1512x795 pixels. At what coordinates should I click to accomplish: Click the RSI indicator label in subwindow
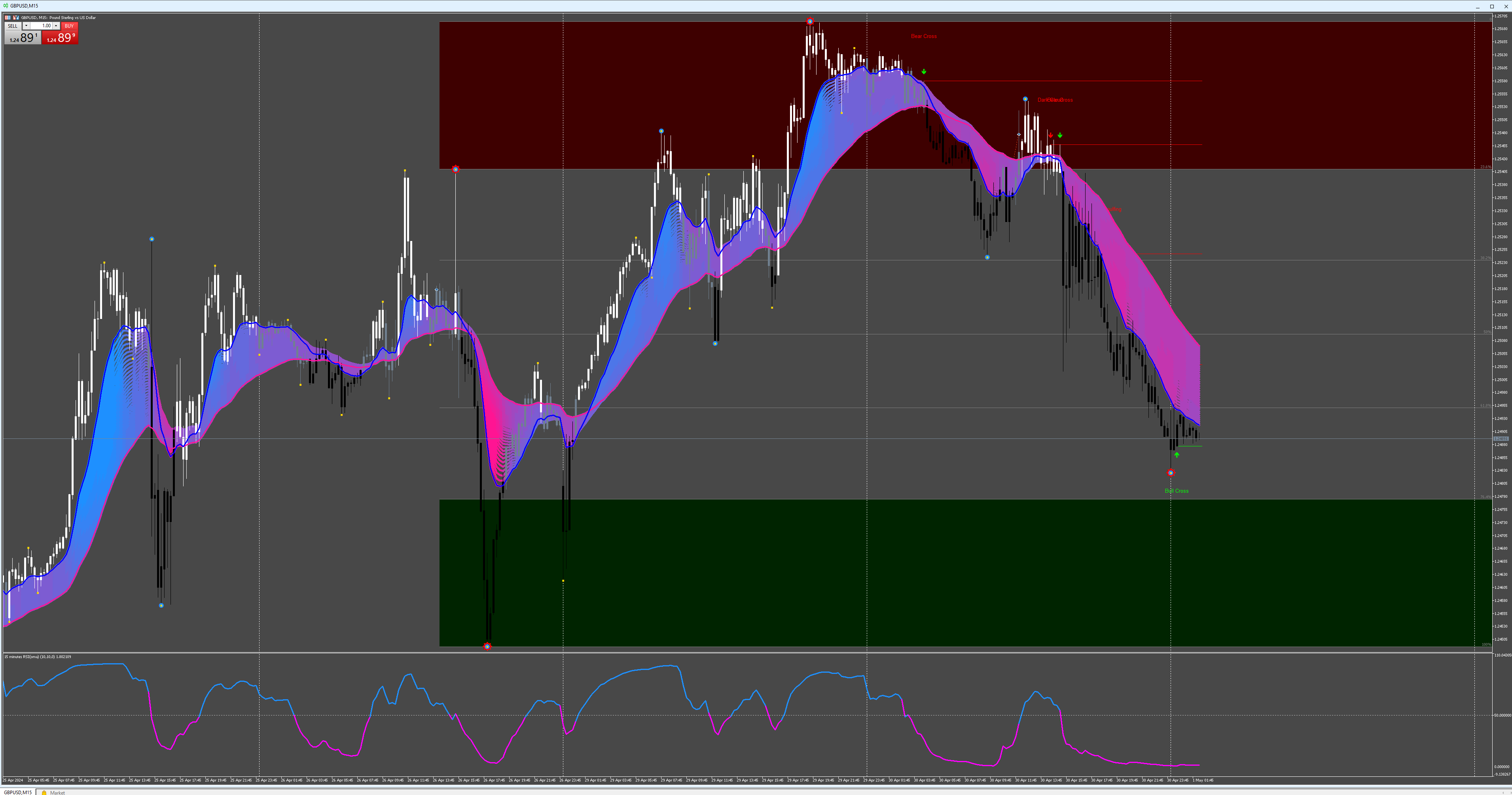[x=37, y=656]
